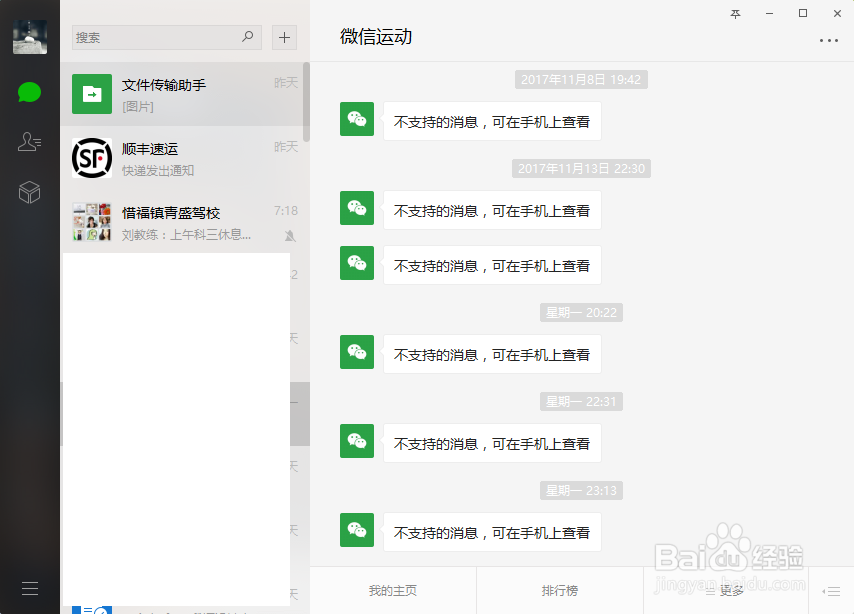
Task: Click the SF logo avatar
Action: coord(92,158)
